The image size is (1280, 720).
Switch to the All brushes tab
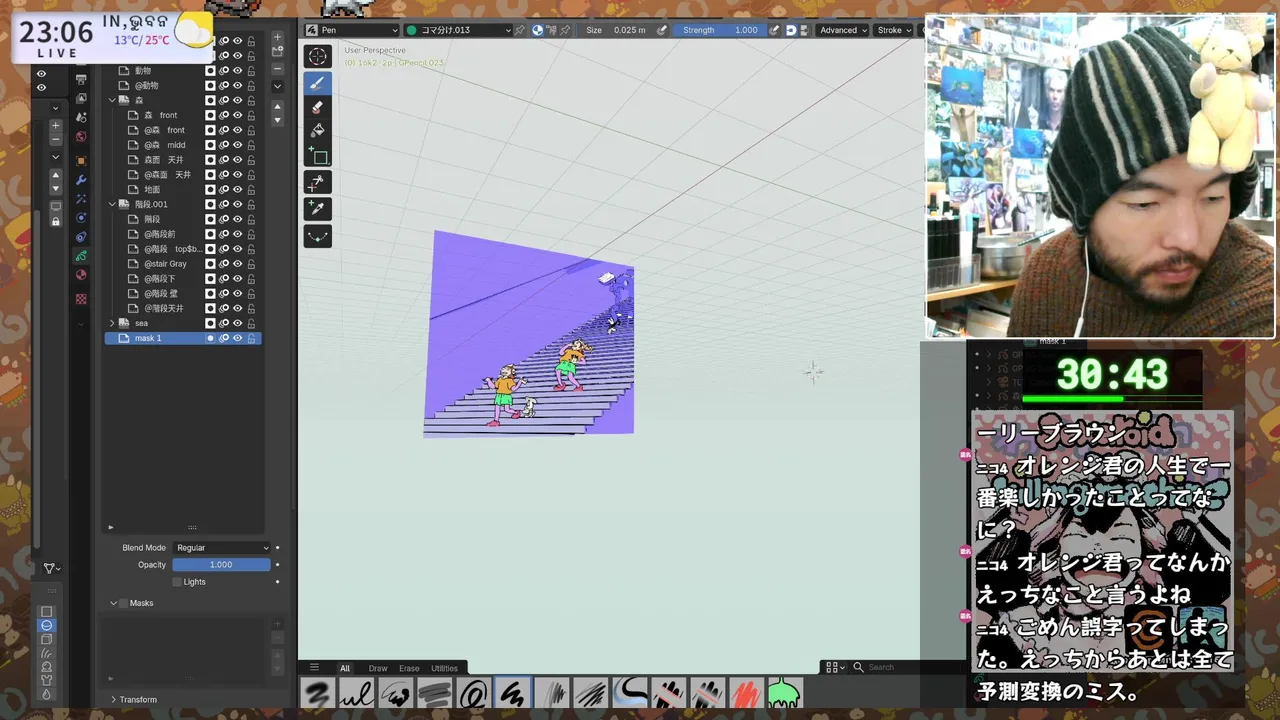pos(345,668)
